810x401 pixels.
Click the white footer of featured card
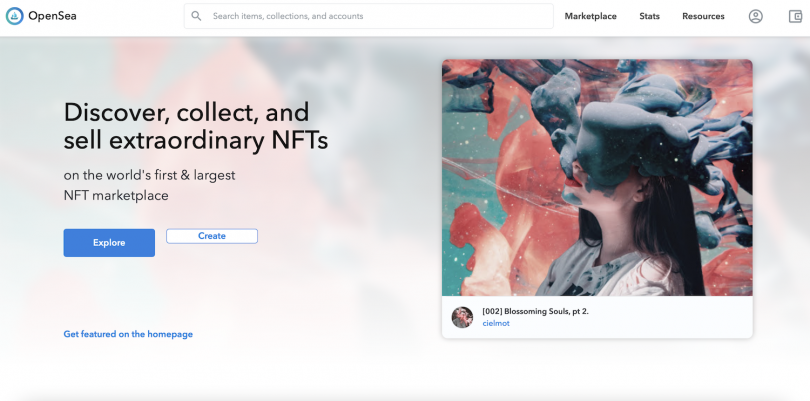click(x=597, y=317)
